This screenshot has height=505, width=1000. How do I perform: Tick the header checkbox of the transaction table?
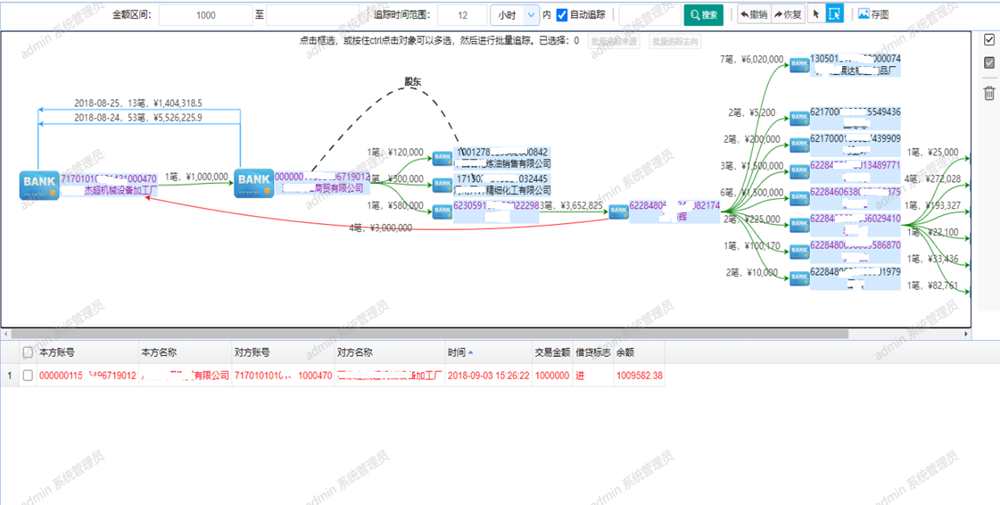point(27,352)
